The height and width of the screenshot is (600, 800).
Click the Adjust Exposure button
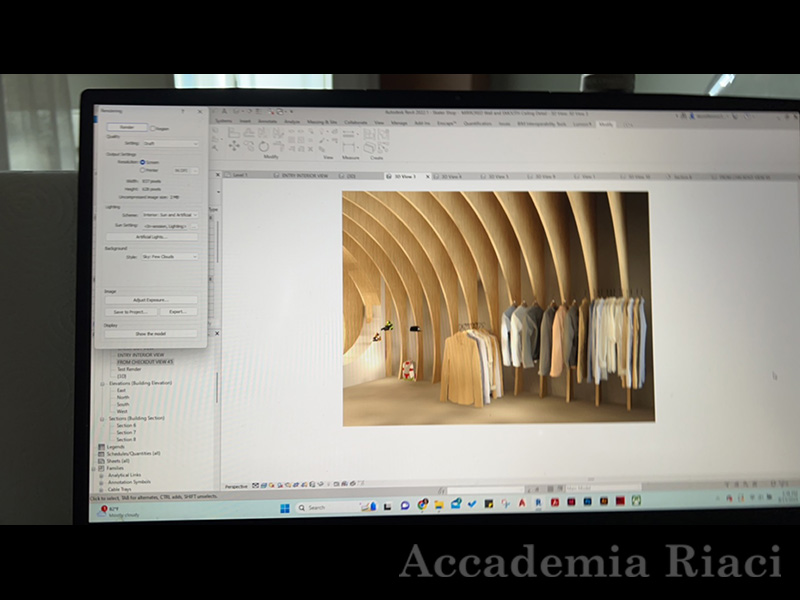(151, 300)
